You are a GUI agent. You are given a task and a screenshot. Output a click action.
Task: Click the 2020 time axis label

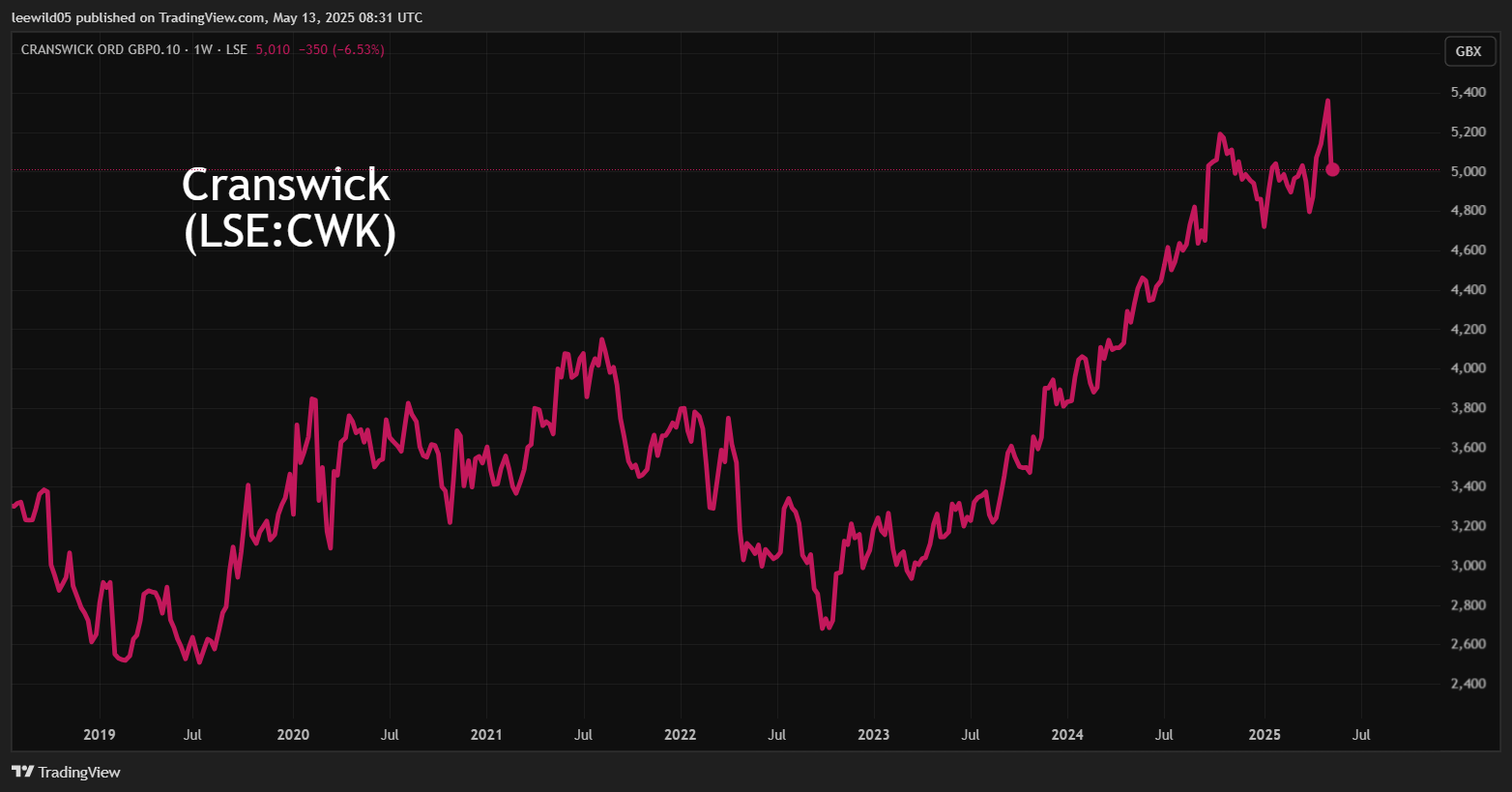pos(293,734)
